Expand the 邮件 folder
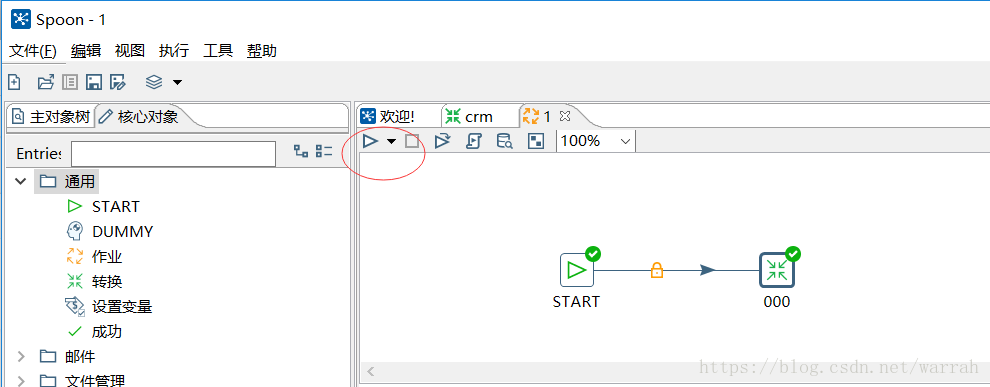 coord(21,357)
